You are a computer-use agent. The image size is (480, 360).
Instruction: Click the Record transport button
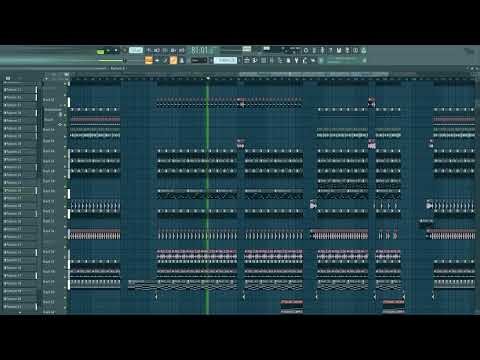pyautogui.click(x=125, y=51)
